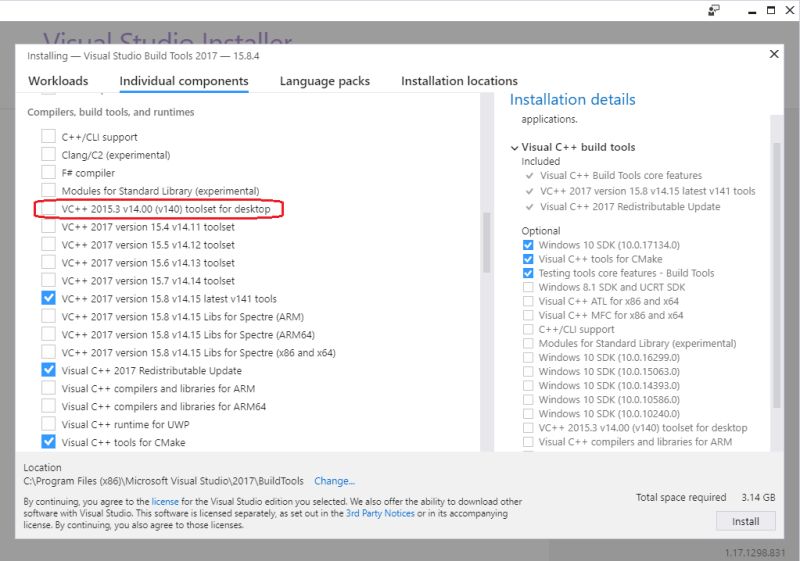Check Windows 10 SDK (10.0.10240.0)

(x=528, y=414)
